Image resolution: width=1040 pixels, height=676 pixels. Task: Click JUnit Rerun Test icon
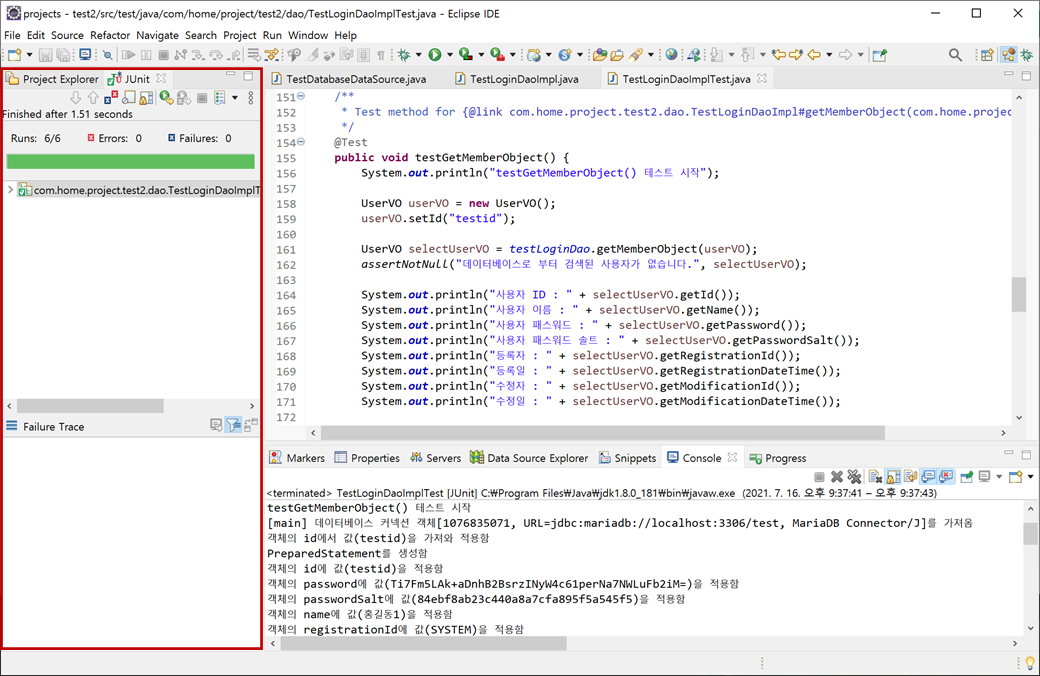[x=166, y=98]
